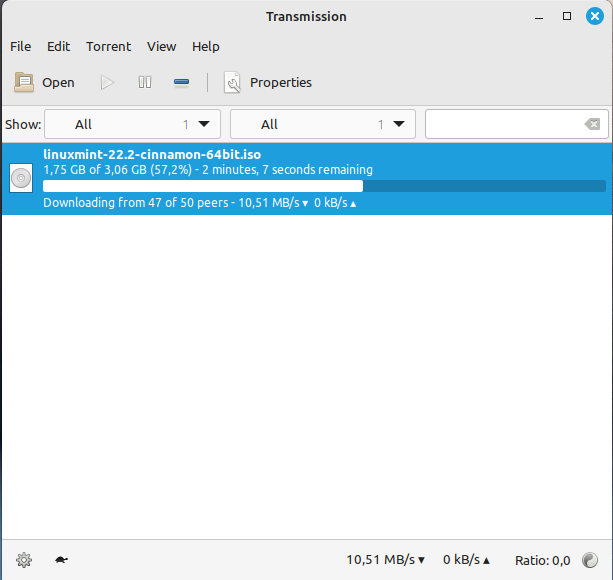Click the disc icon of the ISO torrent
Image resolution: width=613 pixels, height=580 pixels.
tap(21, 179)
